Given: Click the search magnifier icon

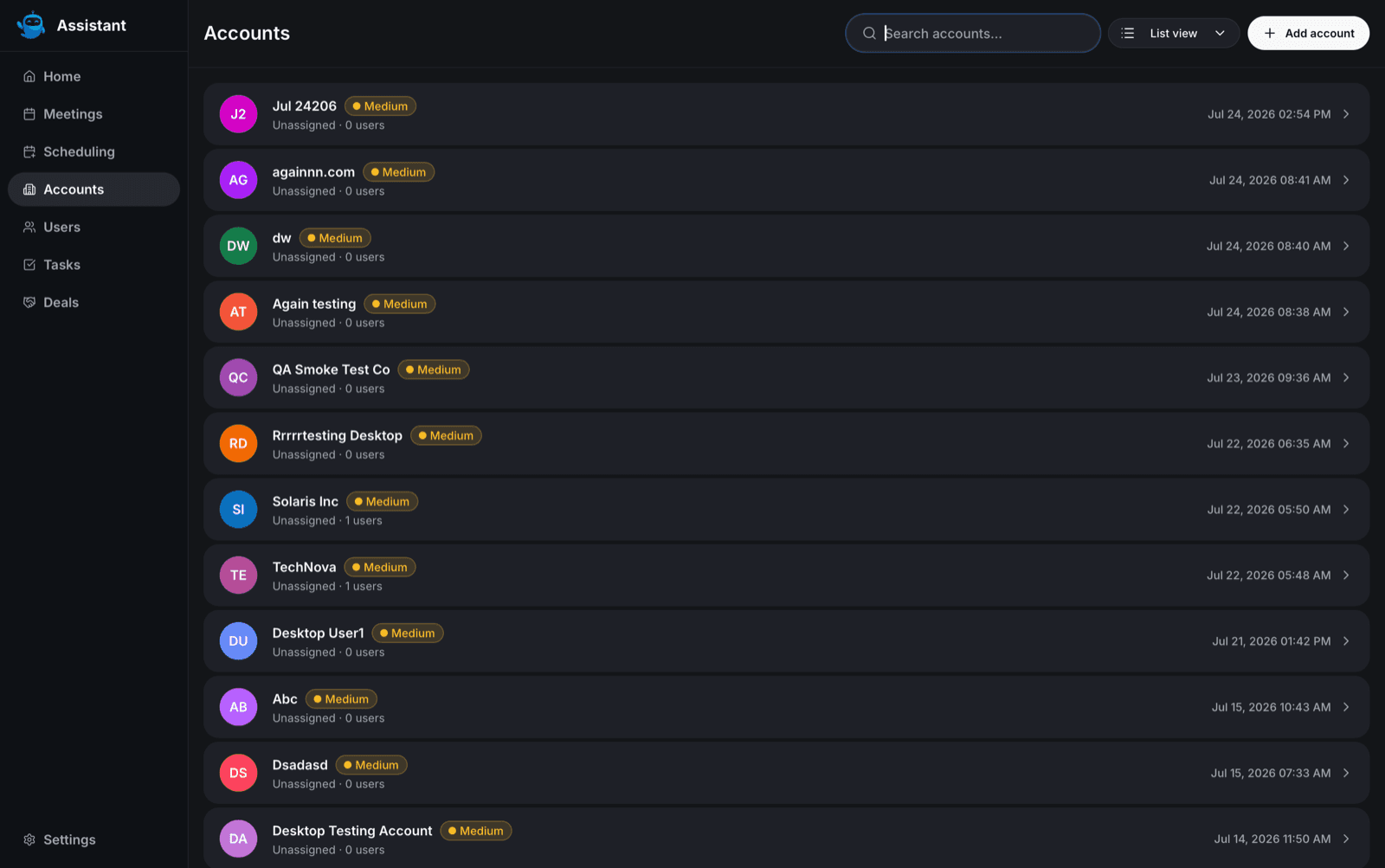Looking at the screenshot, I should point(869,33).
